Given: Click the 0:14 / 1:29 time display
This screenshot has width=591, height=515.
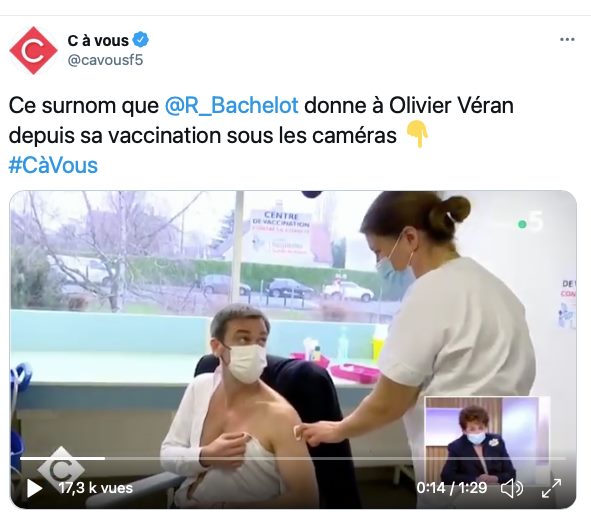Looking at the screenshot, I should [x=452, y=488].
